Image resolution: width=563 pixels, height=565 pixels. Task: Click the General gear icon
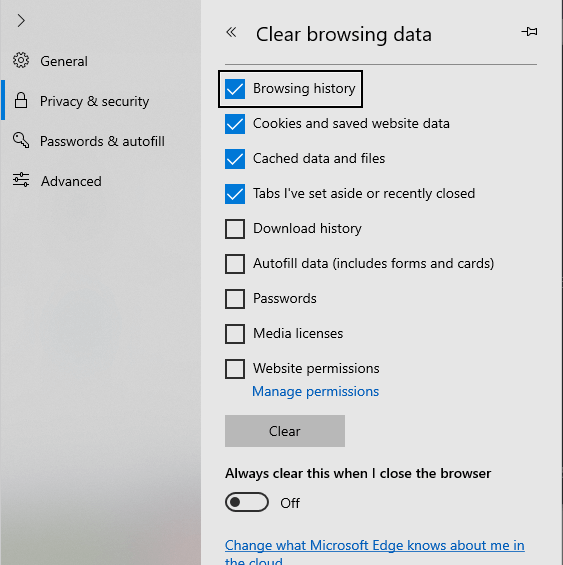click(21, 60)
